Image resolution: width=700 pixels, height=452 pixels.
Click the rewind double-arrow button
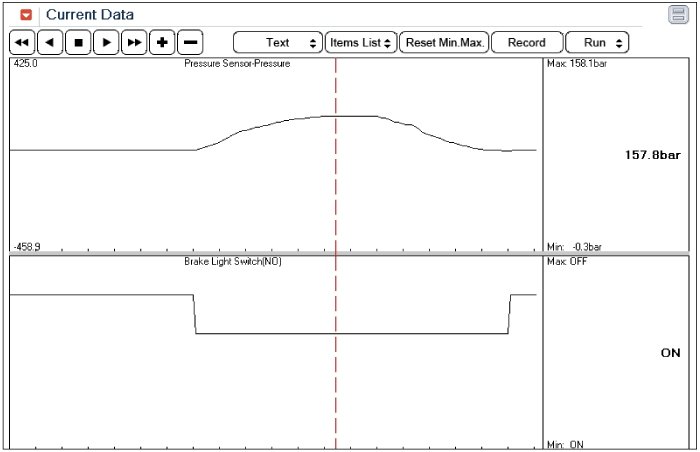[x=22, y=43]
